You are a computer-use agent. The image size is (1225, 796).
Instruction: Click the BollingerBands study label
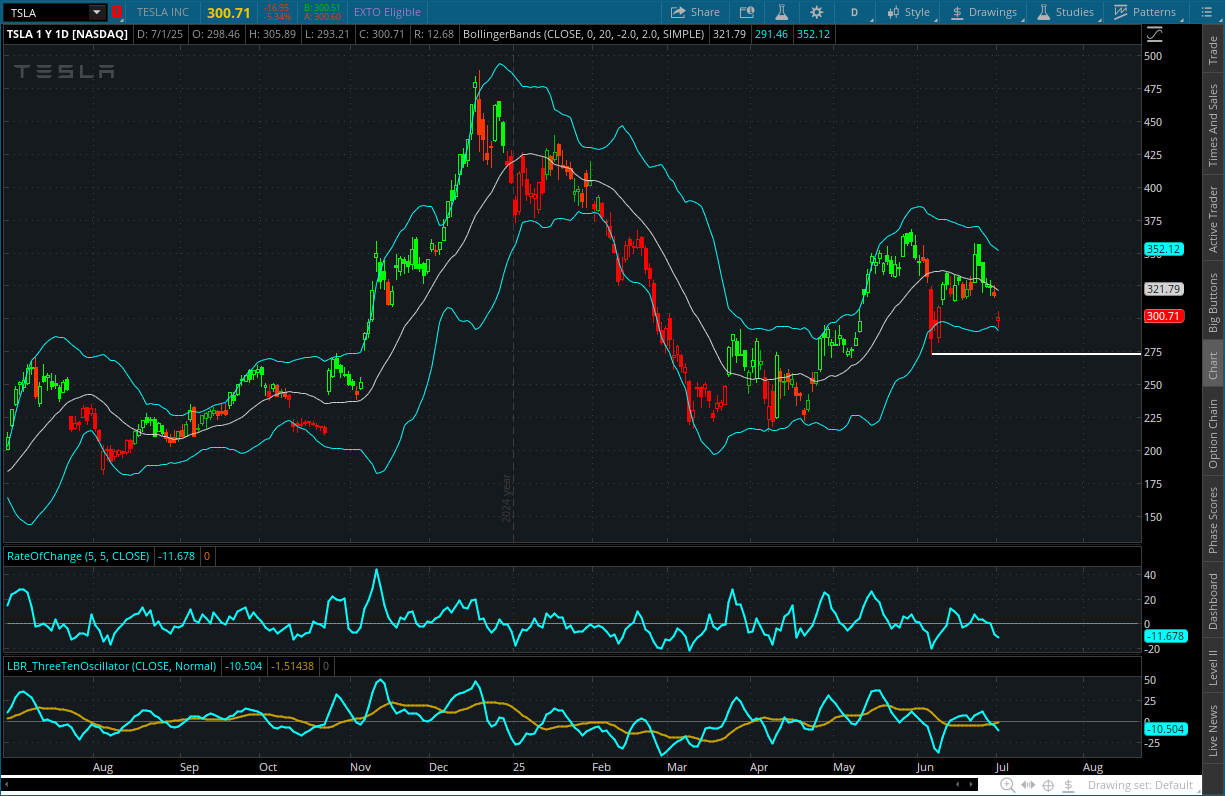[x=584, y=33]
